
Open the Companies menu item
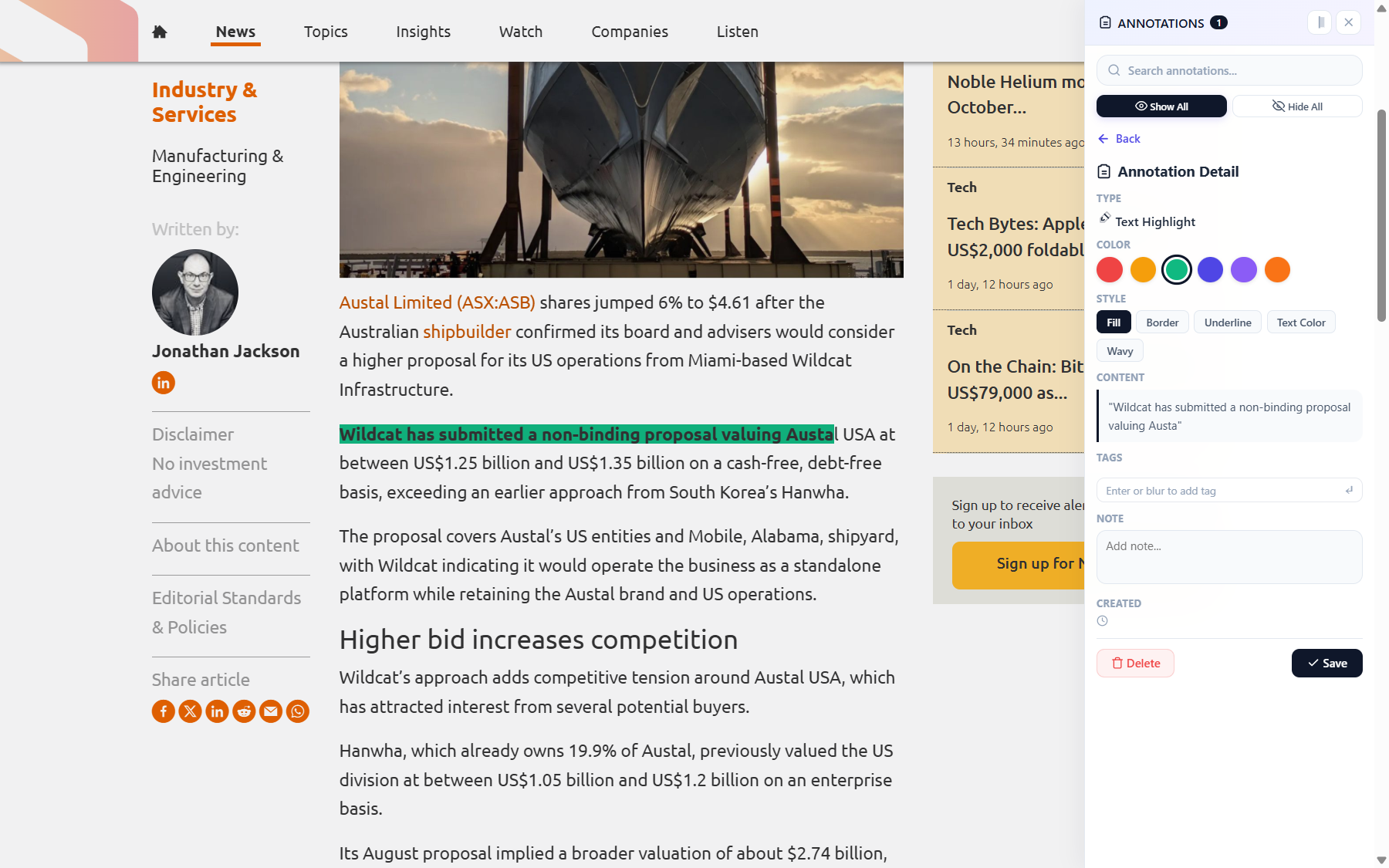[630, 32]
